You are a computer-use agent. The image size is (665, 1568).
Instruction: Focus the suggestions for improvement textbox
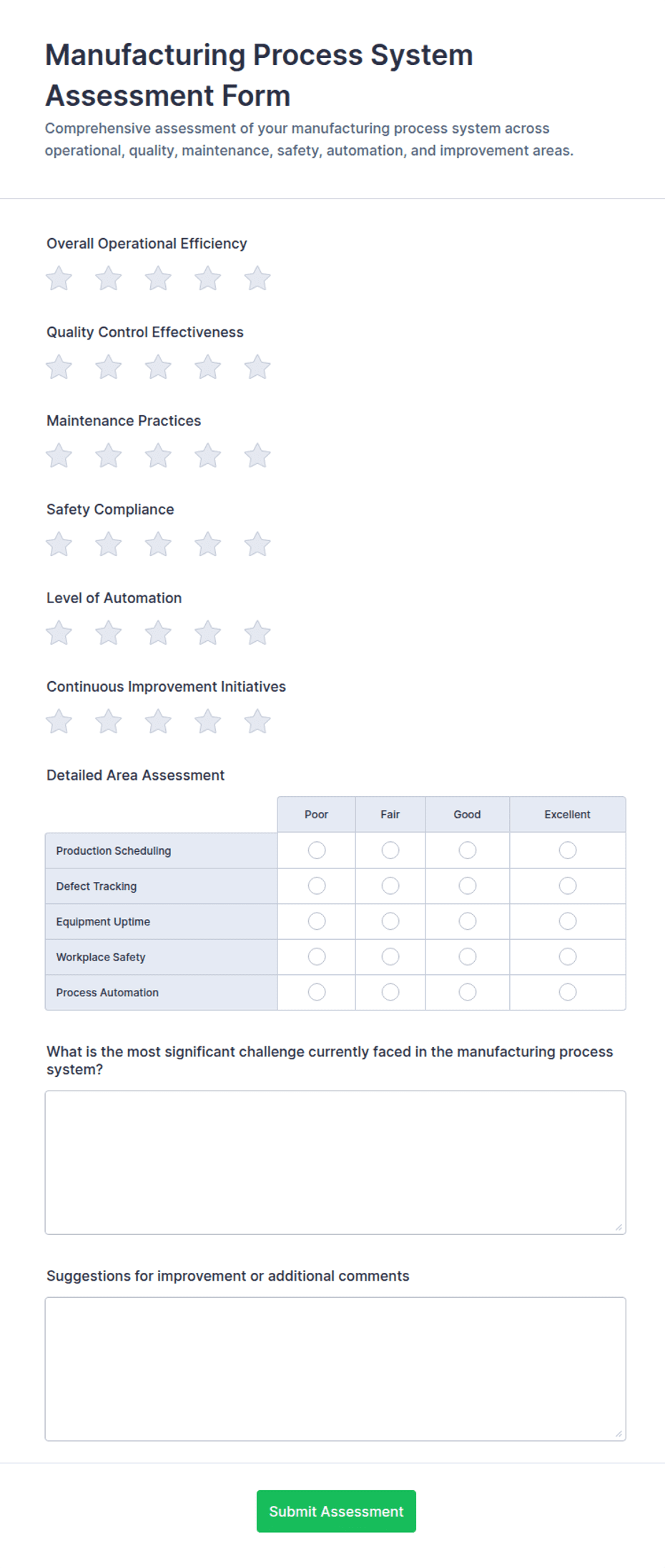(335, 1369)
